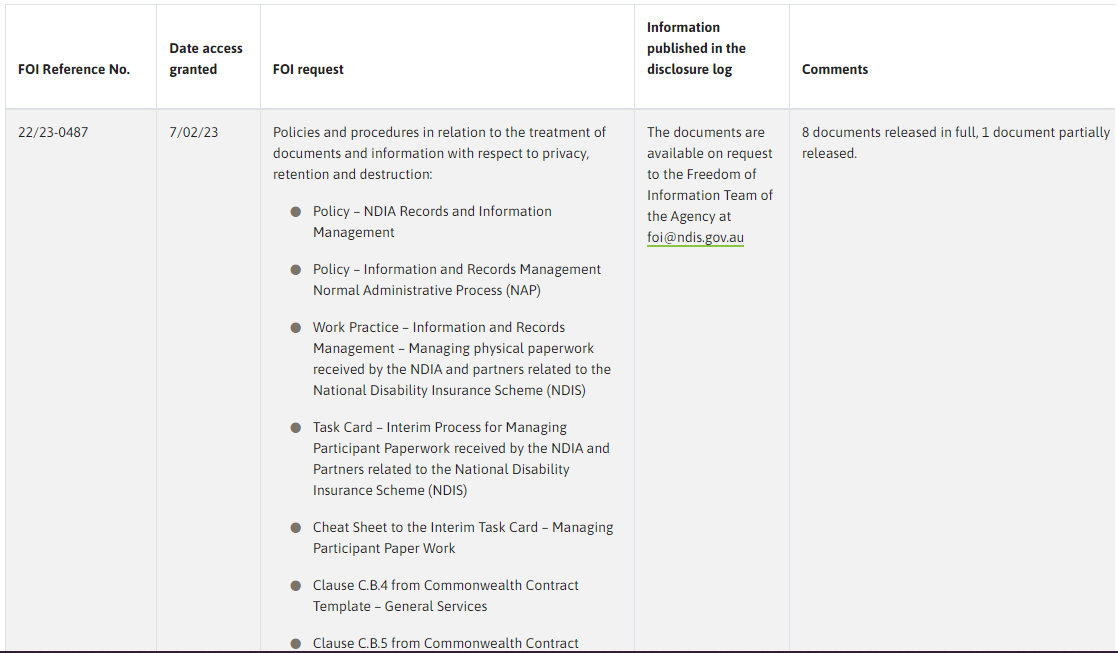Click the Cheat Sheet to Interim Task Card text
The width and height of the screenshot is (1118, 653).
coord(463,538)
